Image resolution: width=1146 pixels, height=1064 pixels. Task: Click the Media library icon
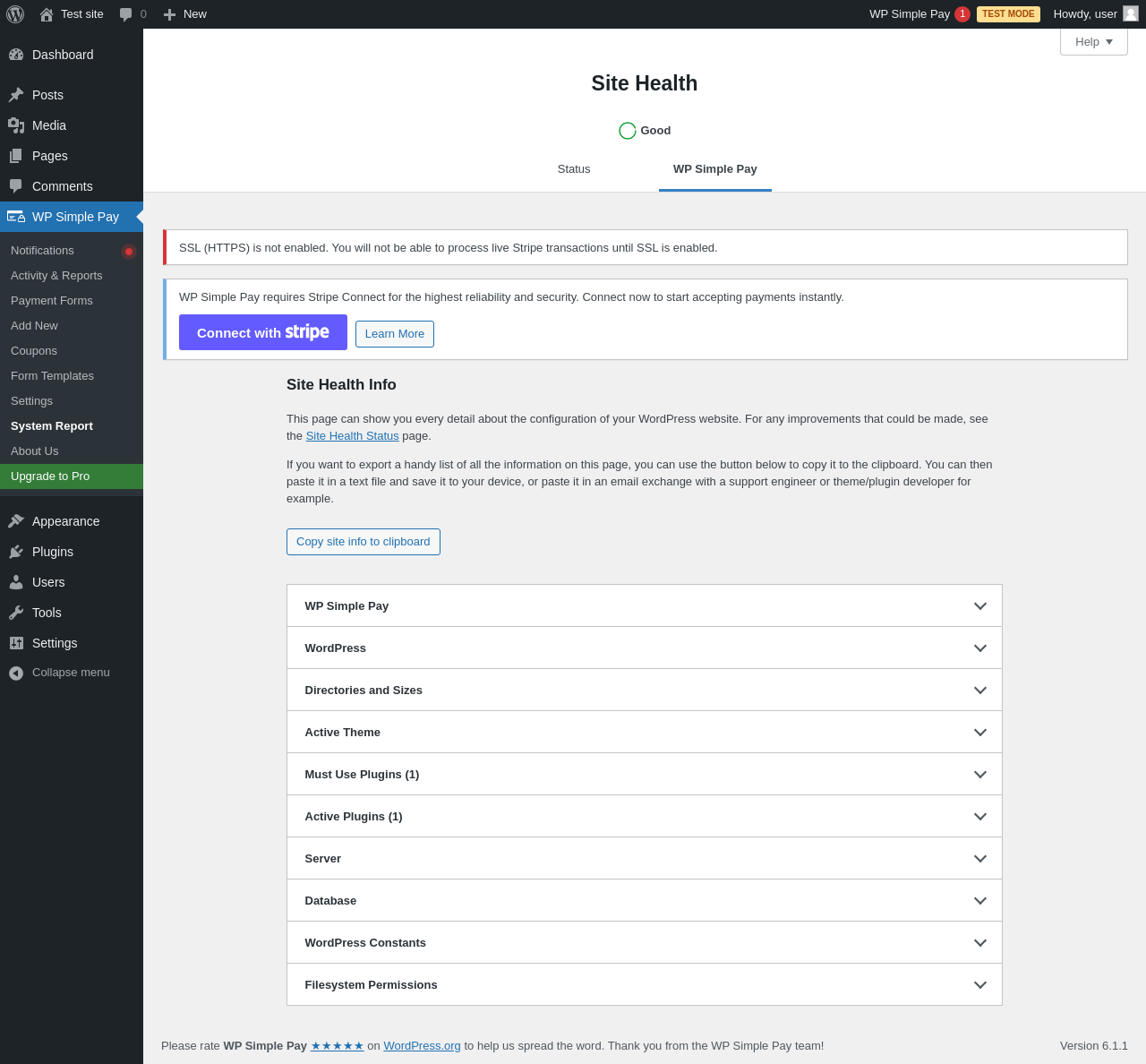tap(16, 125)
